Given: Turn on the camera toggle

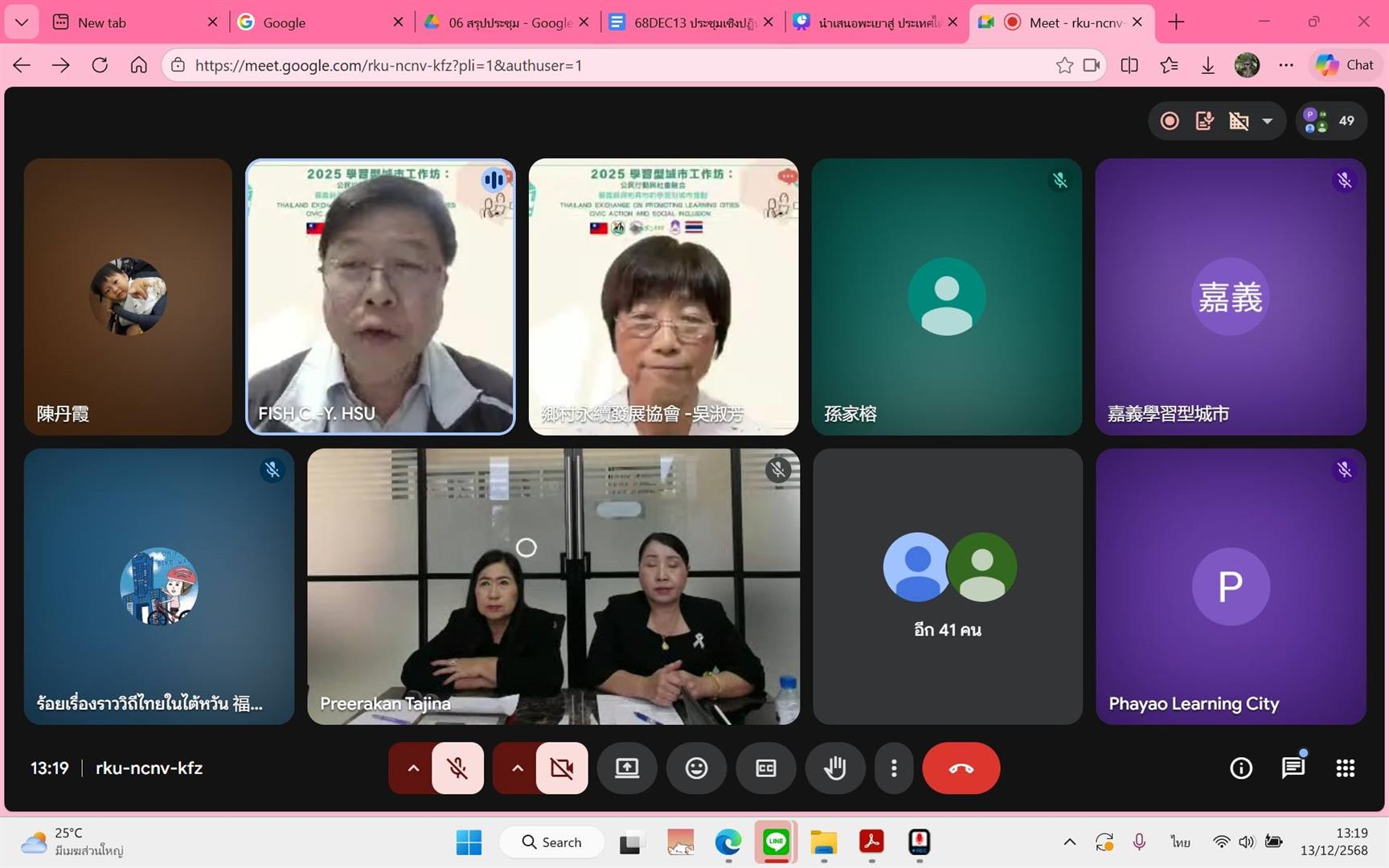Looking at the screenshot, I should [x=562, y=768].
